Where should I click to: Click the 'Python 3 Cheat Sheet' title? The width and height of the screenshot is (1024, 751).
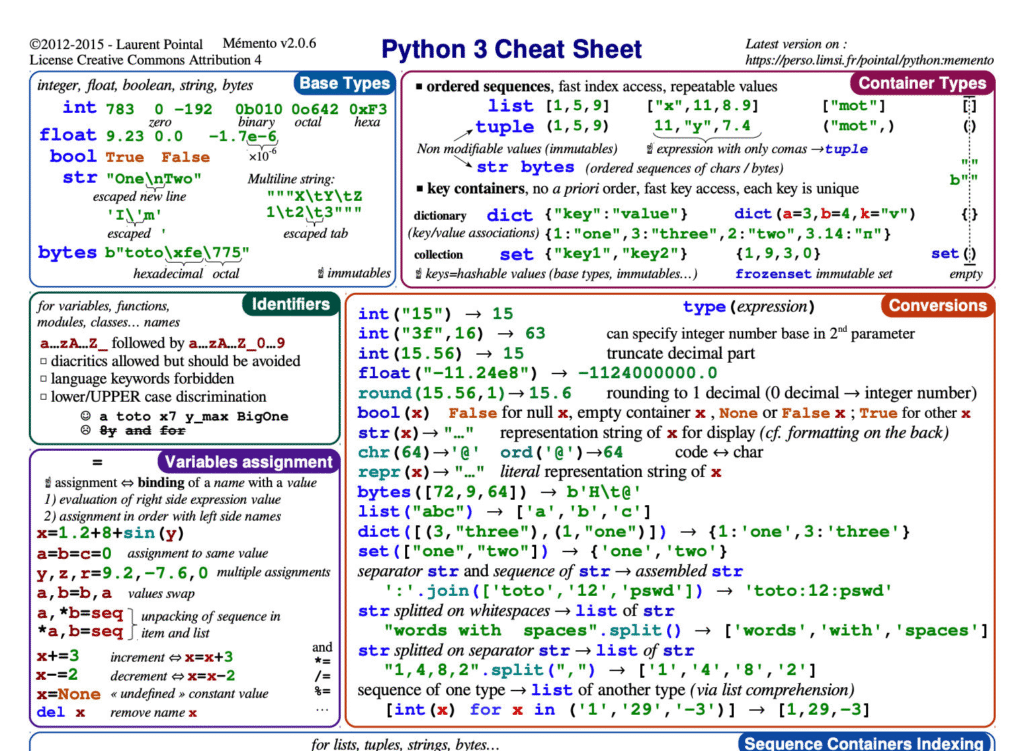(x=511, y=49)
